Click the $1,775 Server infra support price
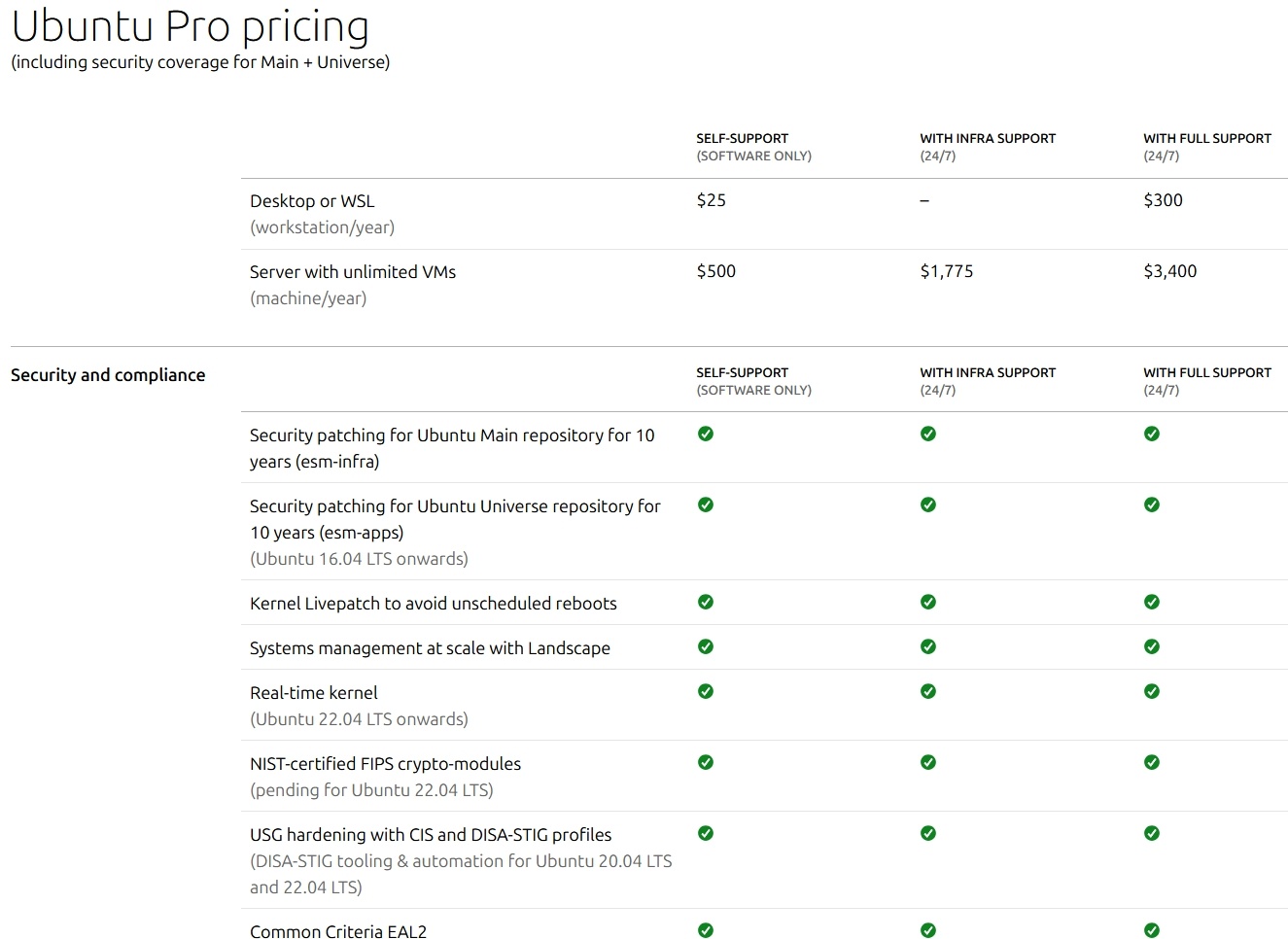The height and width of the screenshot is (939, 1288). pos(947,271)
